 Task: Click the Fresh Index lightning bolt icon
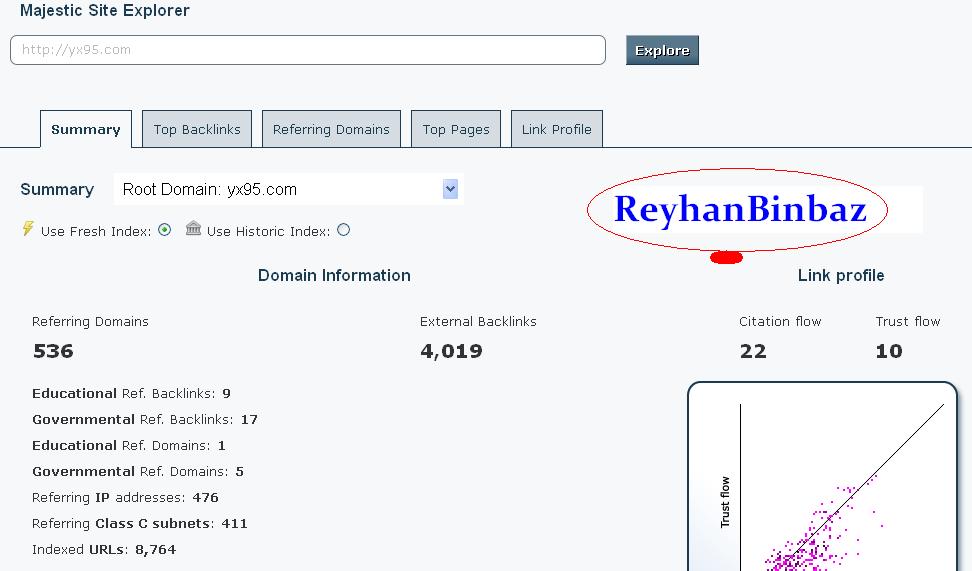point(28,228)
